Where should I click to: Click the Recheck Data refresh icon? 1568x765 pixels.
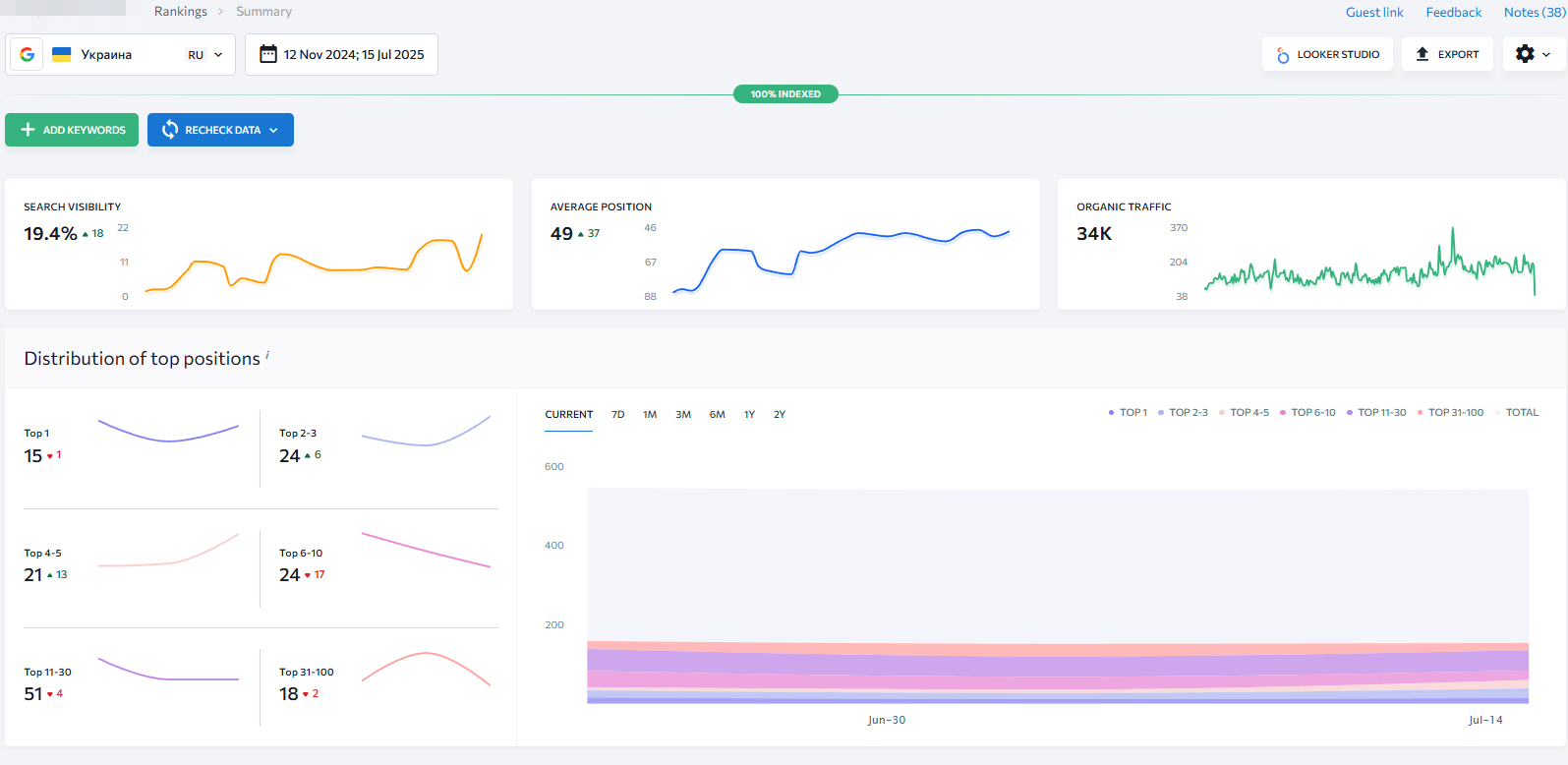click(170, 130)
